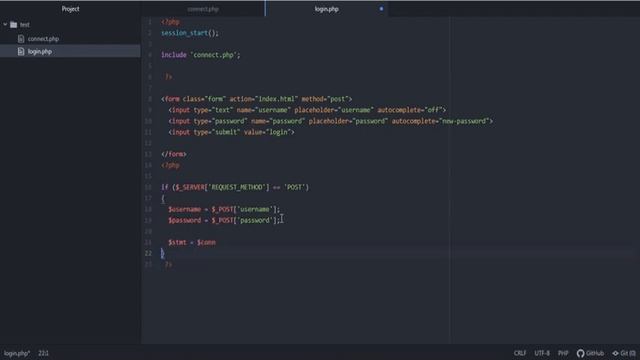Click the modified dot on login.php tab

coord(381,9)
